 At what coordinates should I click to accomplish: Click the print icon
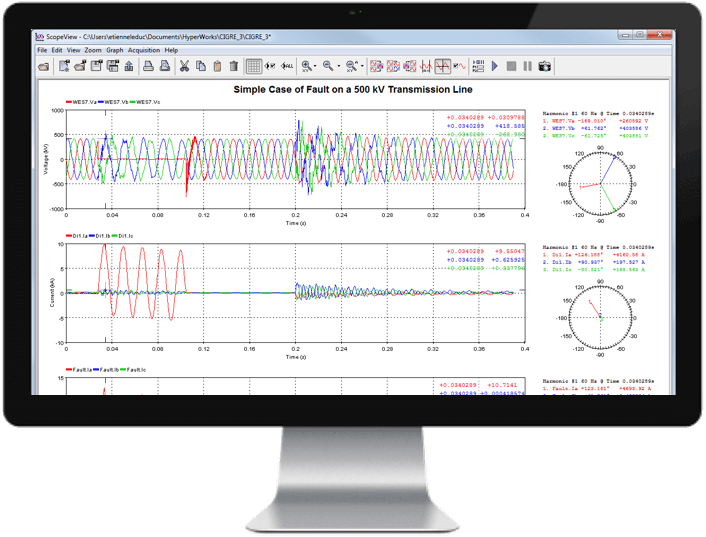point(148,67)
